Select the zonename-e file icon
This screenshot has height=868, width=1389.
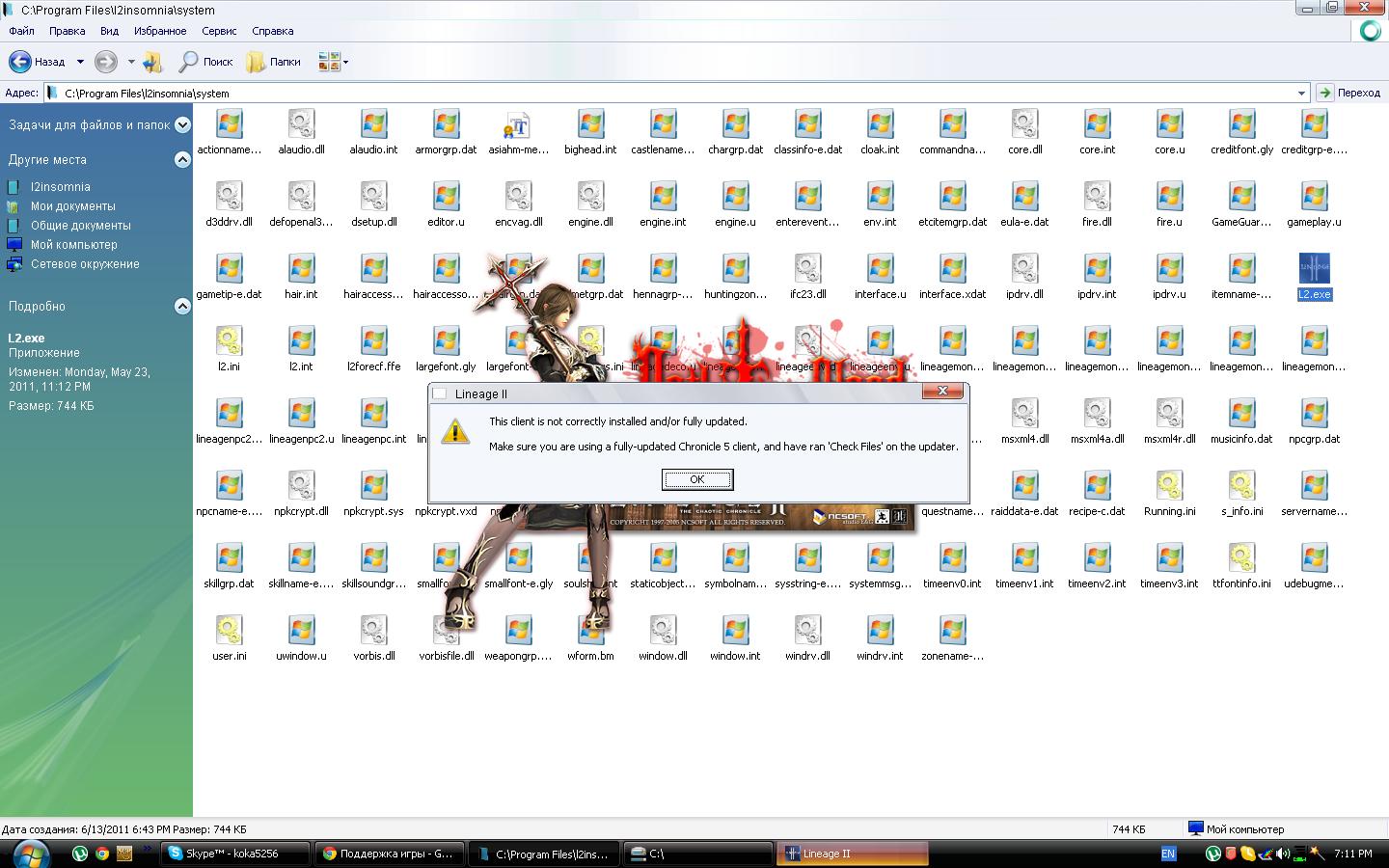(952, 631)
